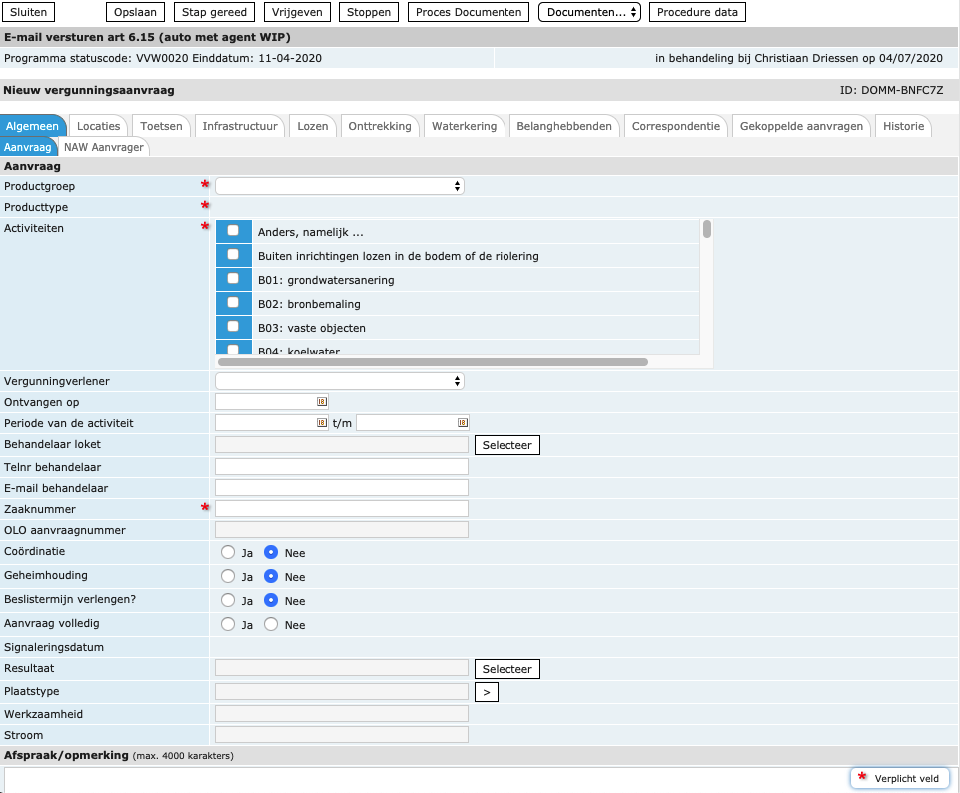960x793 pixels.
Task: Click into the Zaaknummer input field
Action: [341, 509]
